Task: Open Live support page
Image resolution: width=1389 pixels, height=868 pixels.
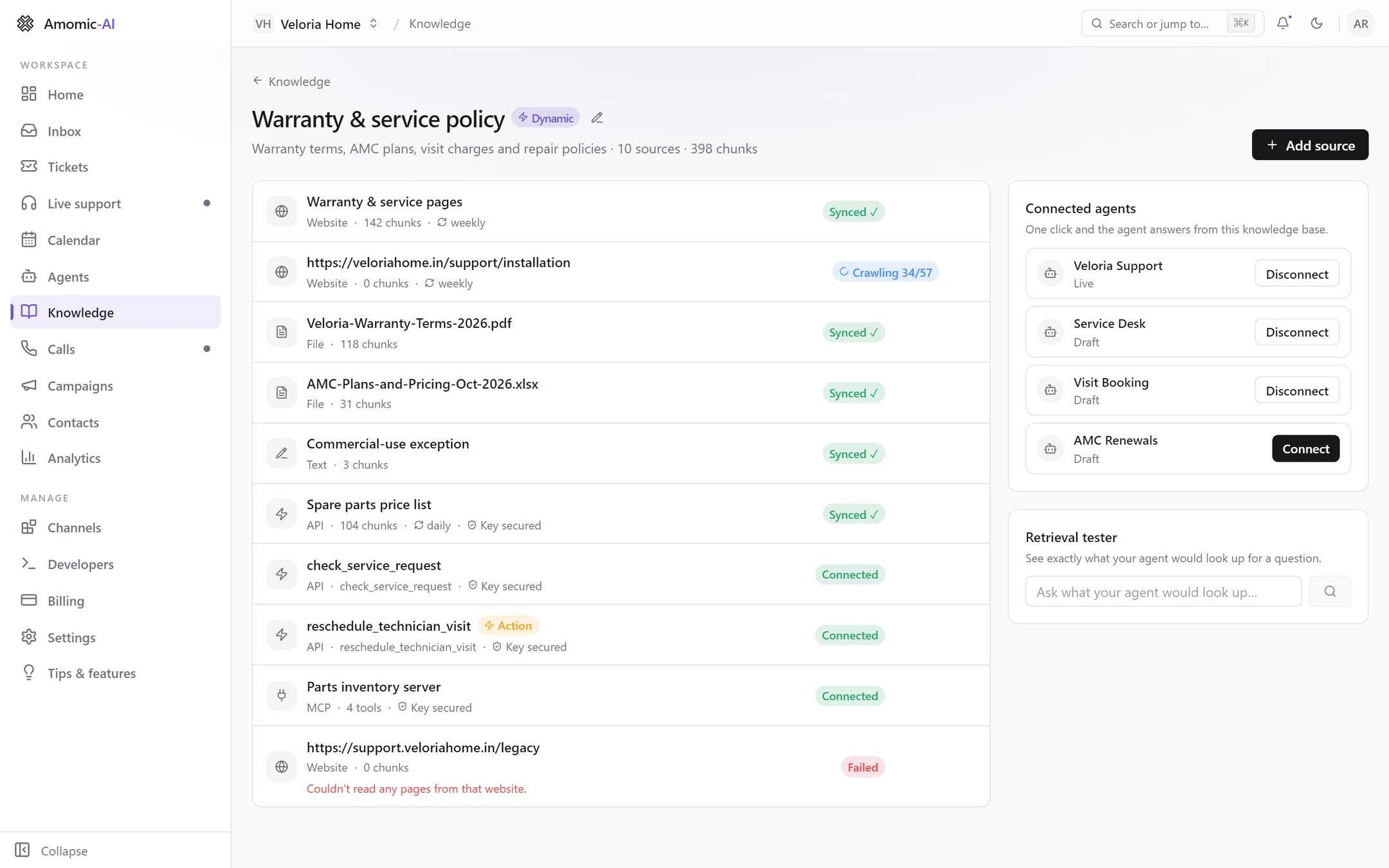Action: tap(116, 204)
